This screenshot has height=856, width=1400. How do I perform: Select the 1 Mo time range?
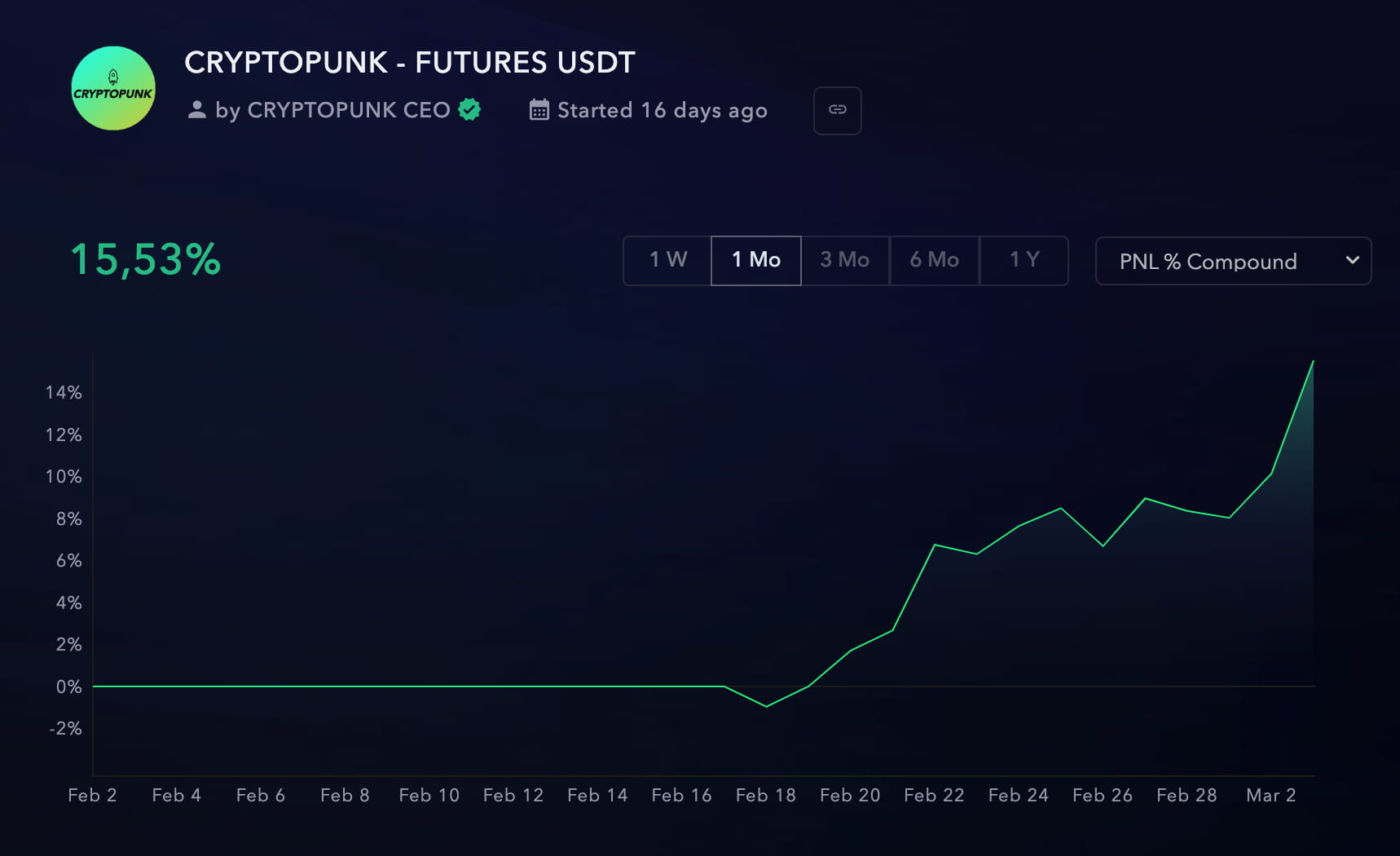pyautogui.click(x=756, y=260)
